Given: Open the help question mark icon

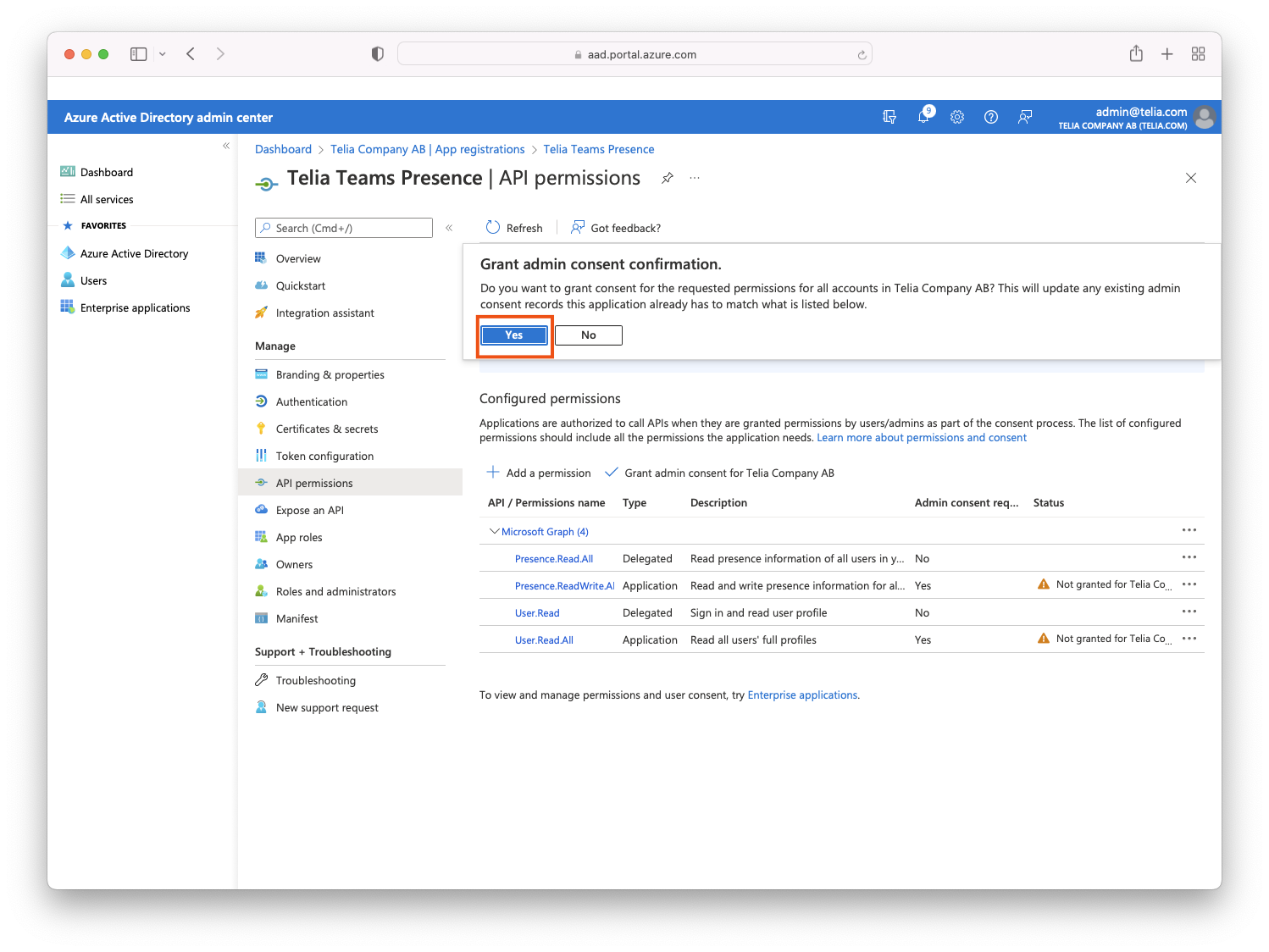Looking at the screenshot, I should click(x=991, y=117).
